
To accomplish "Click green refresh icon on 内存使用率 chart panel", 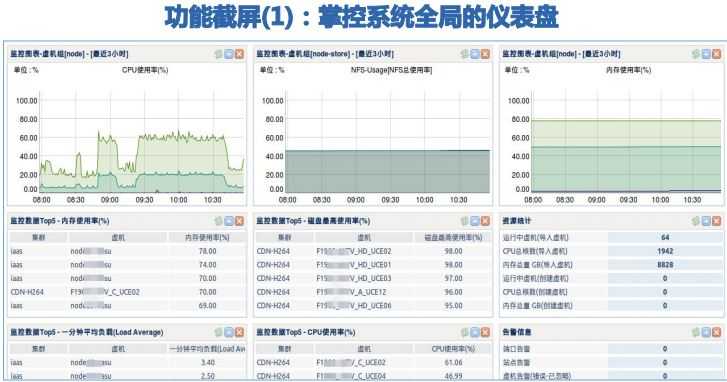I will 695,54.
